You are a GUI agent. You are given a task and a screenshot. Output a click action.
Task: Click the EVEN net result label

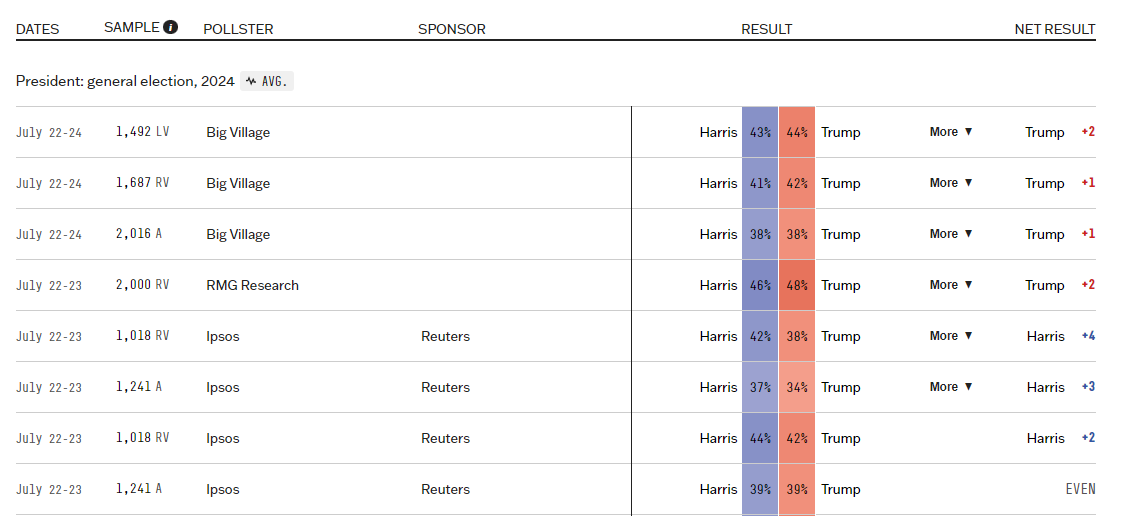pos(1080,489)
